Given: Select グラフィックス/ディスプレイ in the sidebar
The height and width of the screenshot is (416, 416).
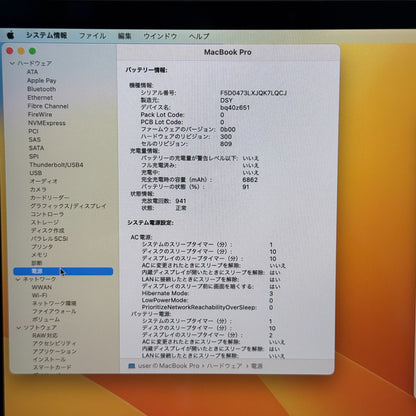Looking at the screenshot, I should click(x=68, y=206).
